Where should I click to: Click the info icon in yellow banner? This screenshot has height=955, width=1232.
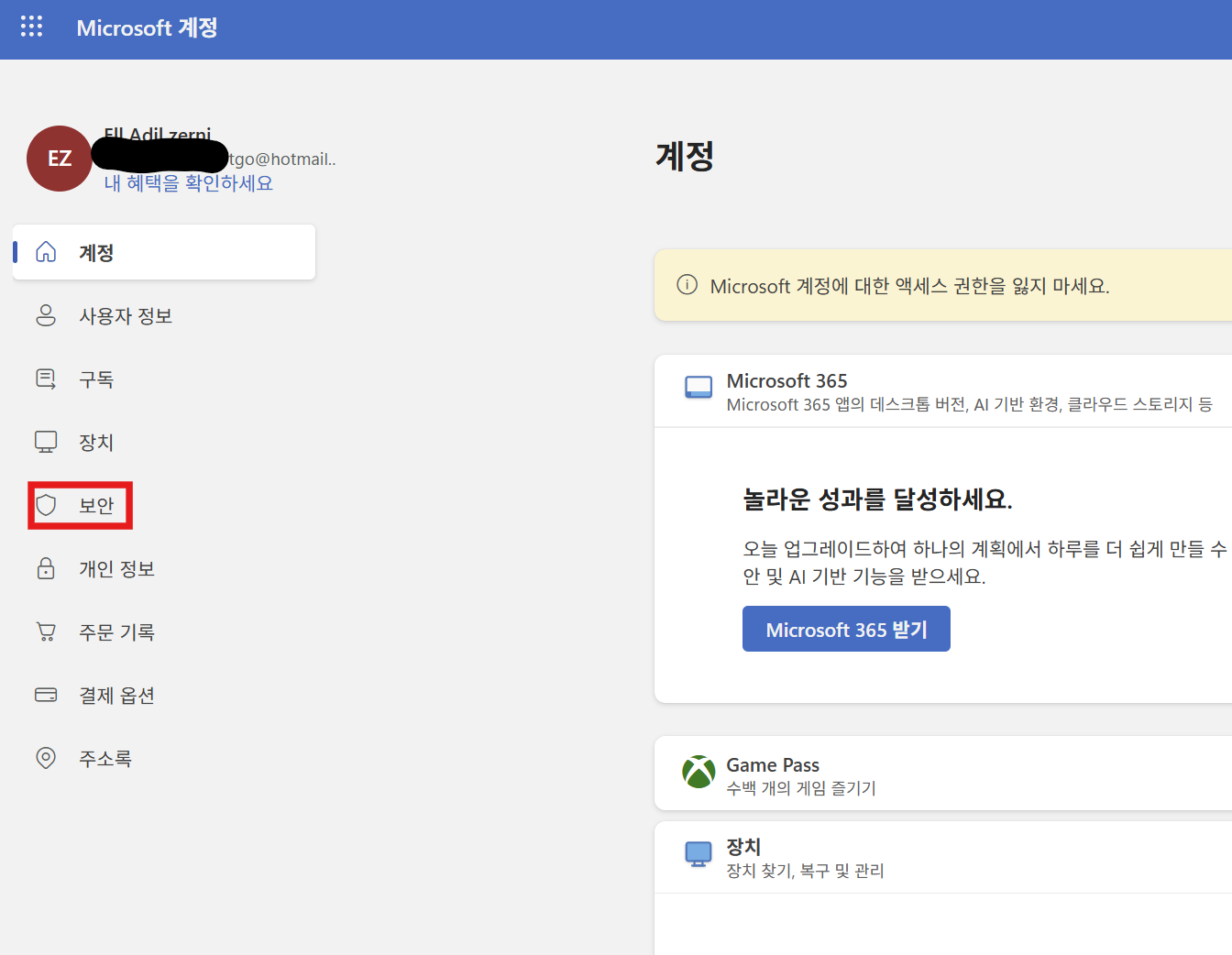[x=687, y=285]
